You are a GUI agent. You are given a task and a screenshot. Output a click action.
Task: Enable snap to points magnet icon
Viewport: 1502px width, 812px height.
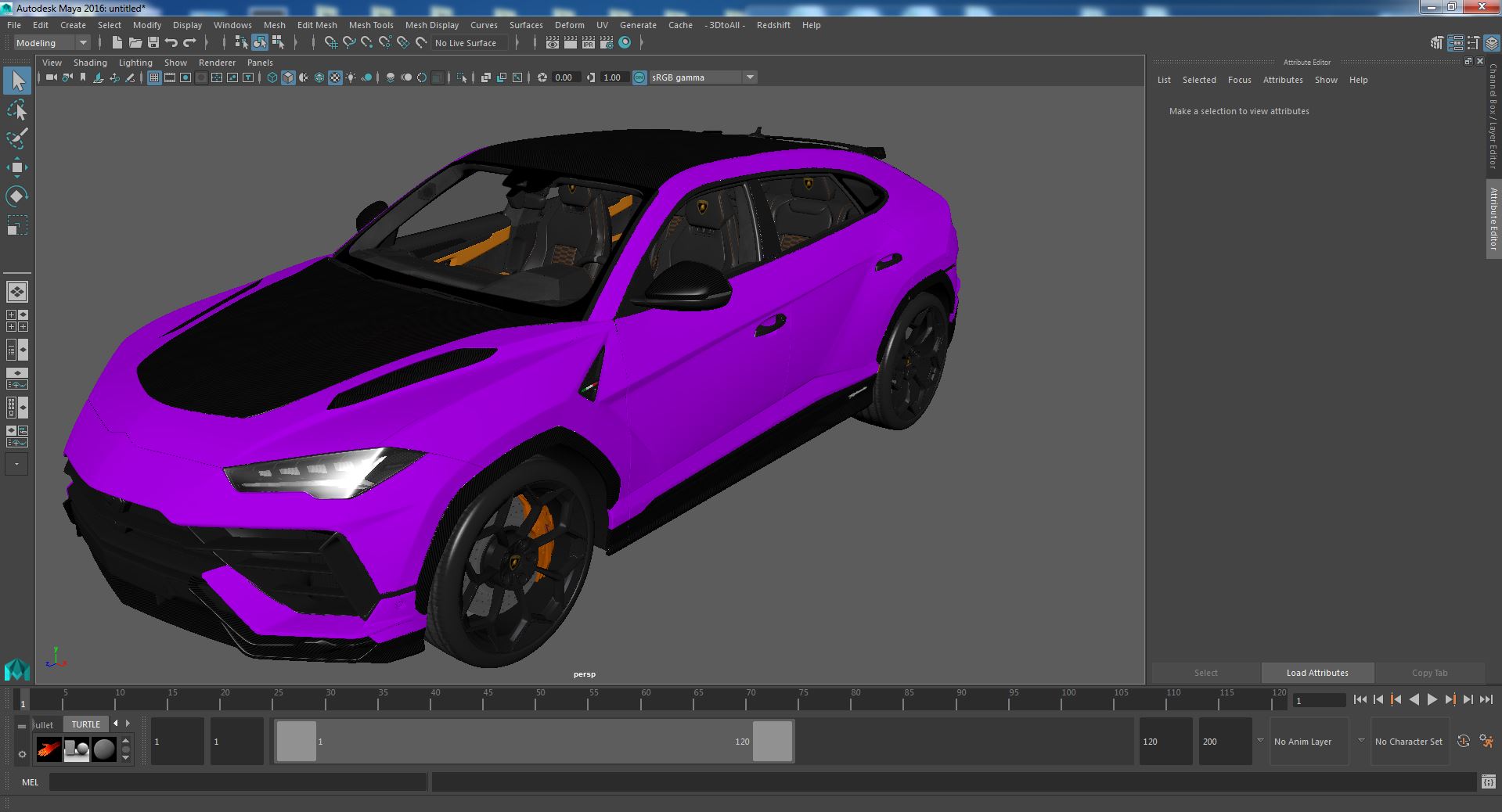367,43
